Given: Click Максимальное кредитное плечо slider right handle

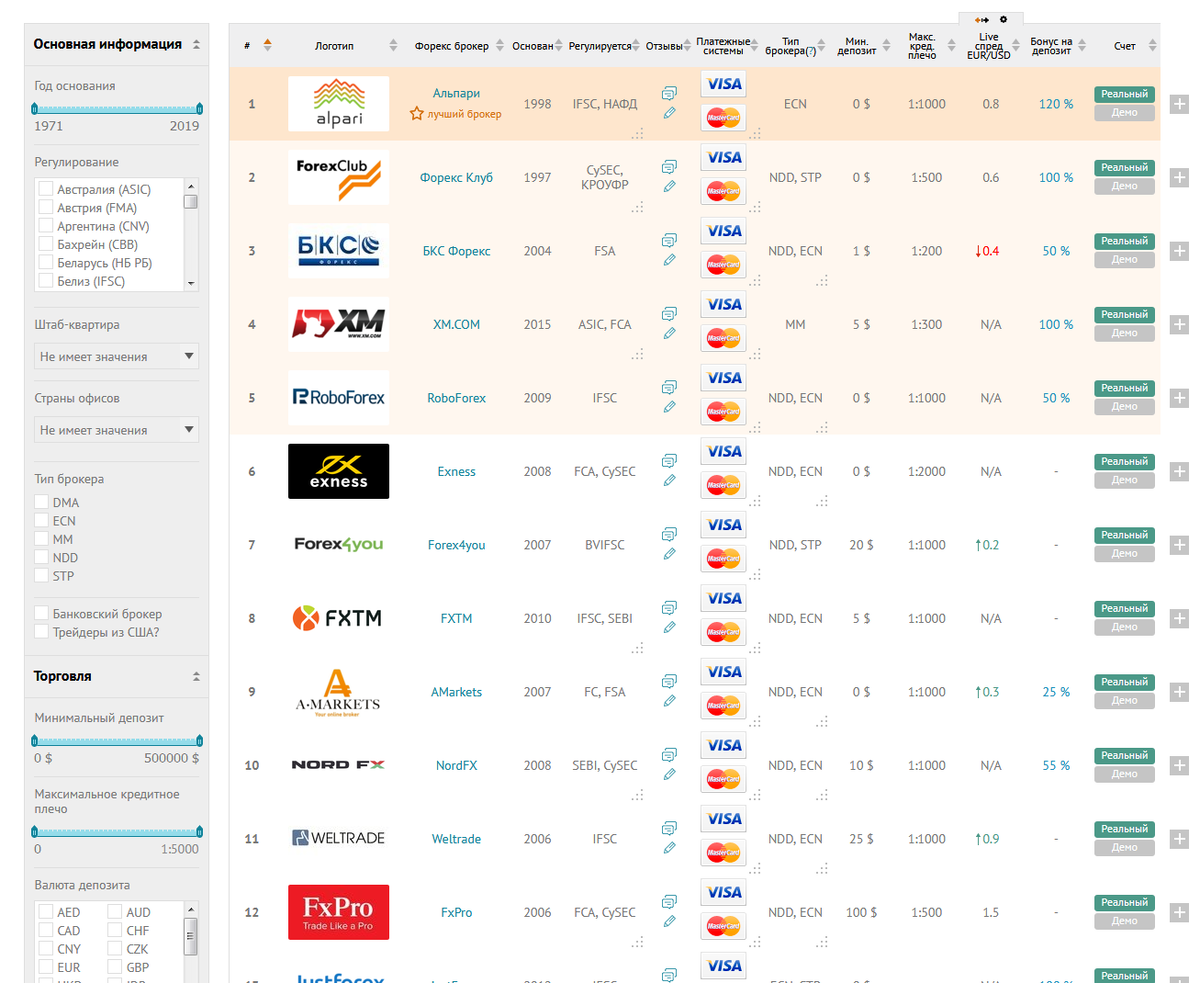Looking at the screenshot, I should (199, 831).
